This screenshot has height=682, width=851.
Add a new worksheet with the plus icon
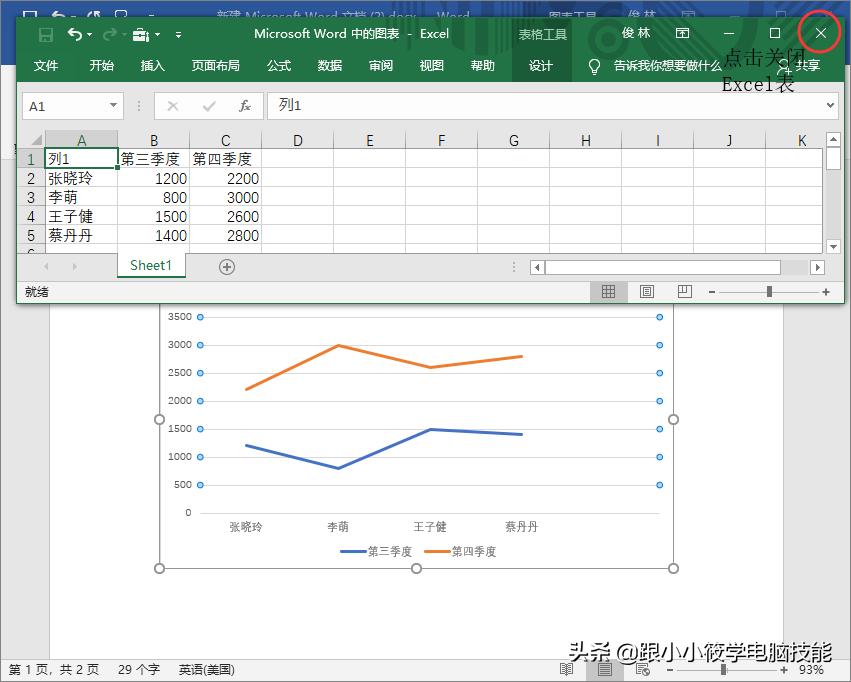pos(227,266)
